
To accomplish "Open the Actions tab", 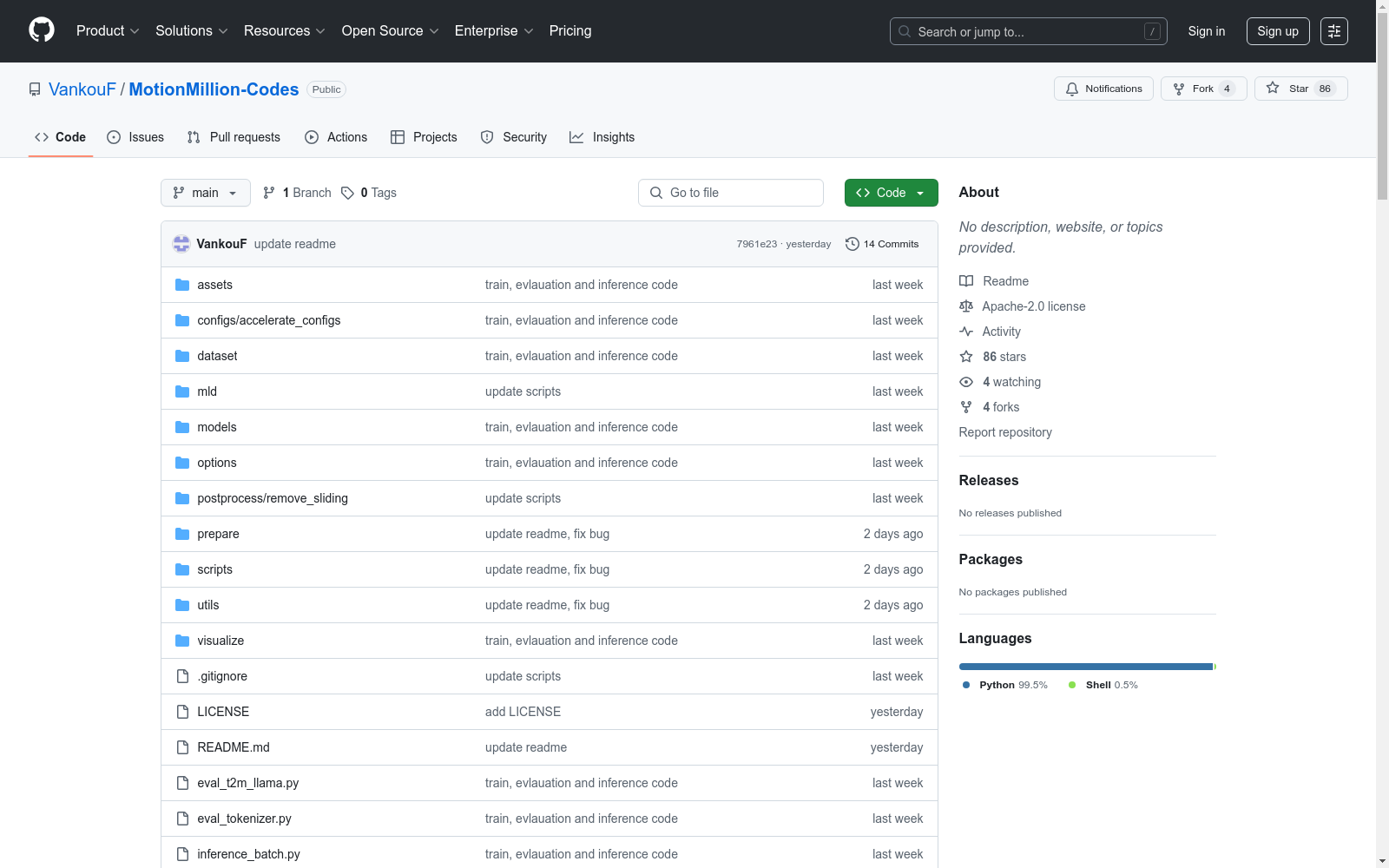I will [336, 137].
